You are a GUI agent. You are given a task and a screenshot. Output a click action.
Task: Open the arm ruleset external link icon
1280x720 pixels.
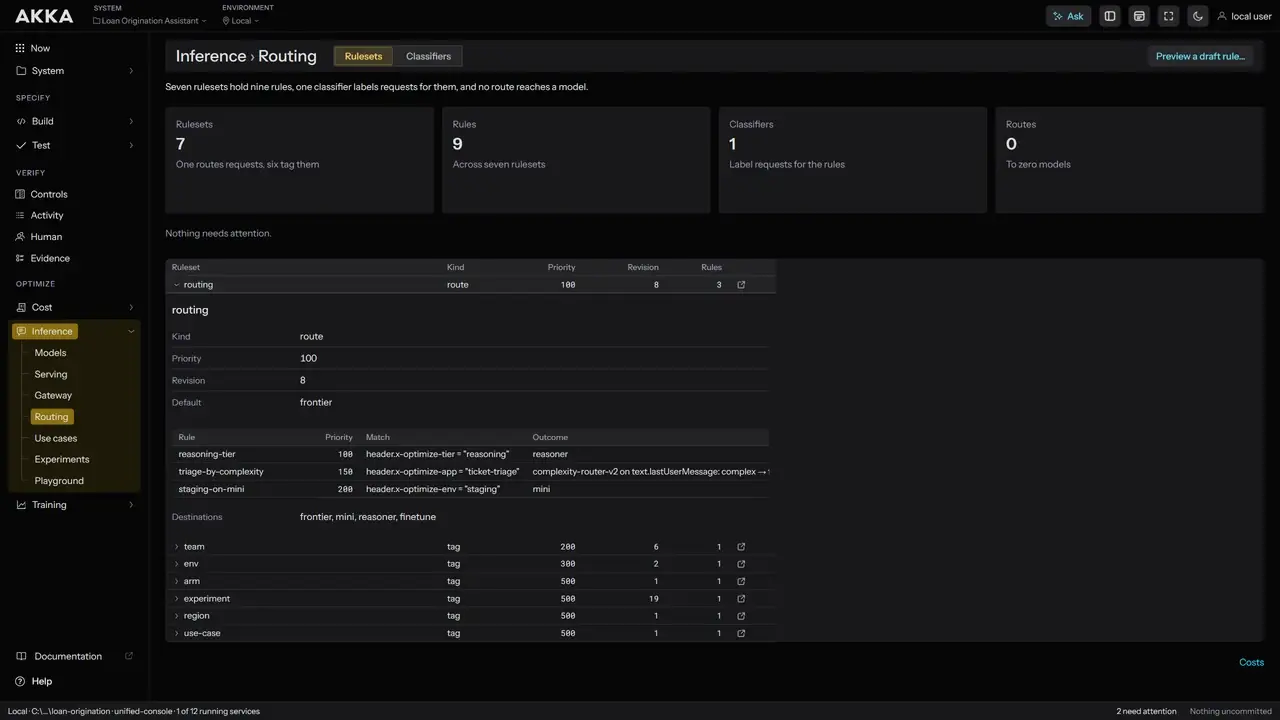tap(741, 581)
